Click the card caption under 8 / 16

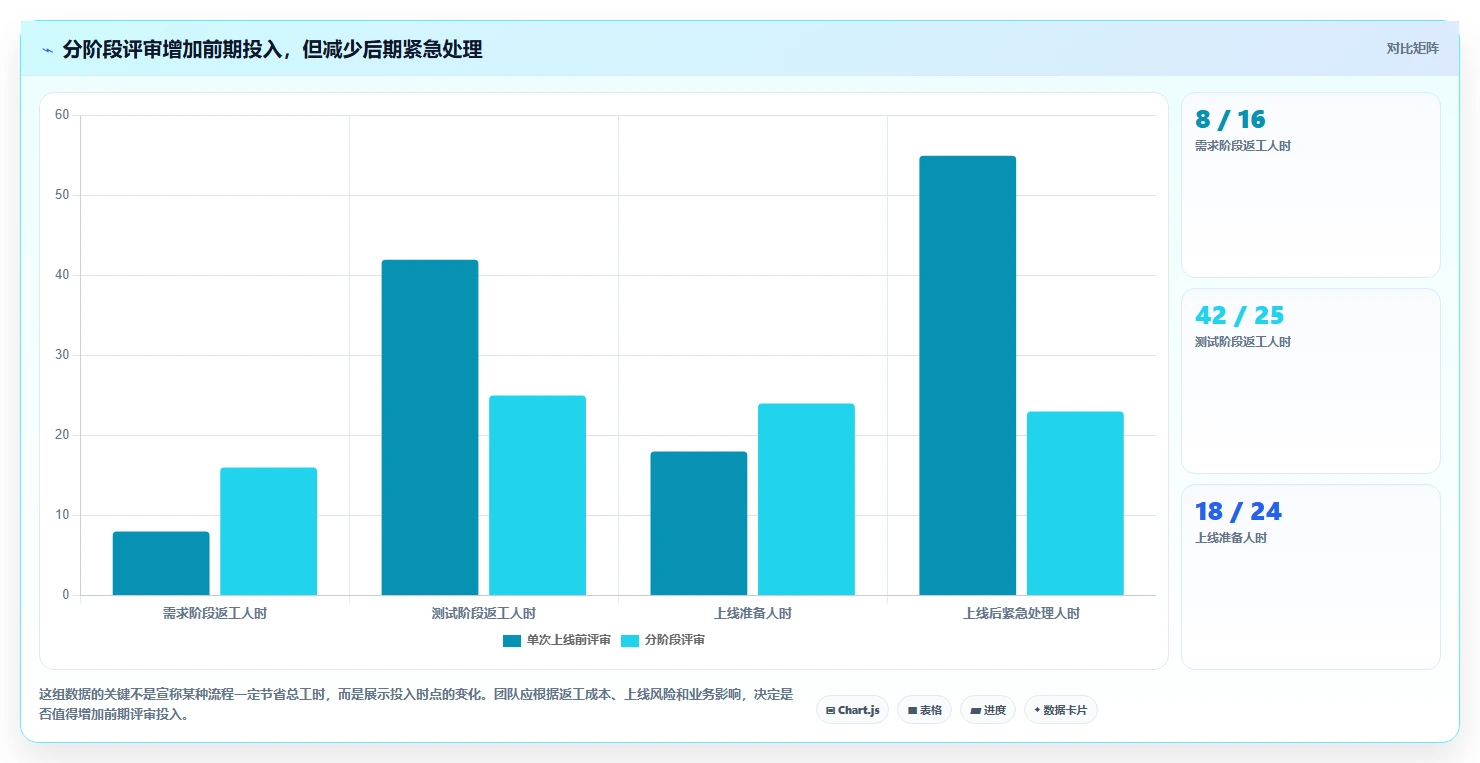[x=1243, y=146]
